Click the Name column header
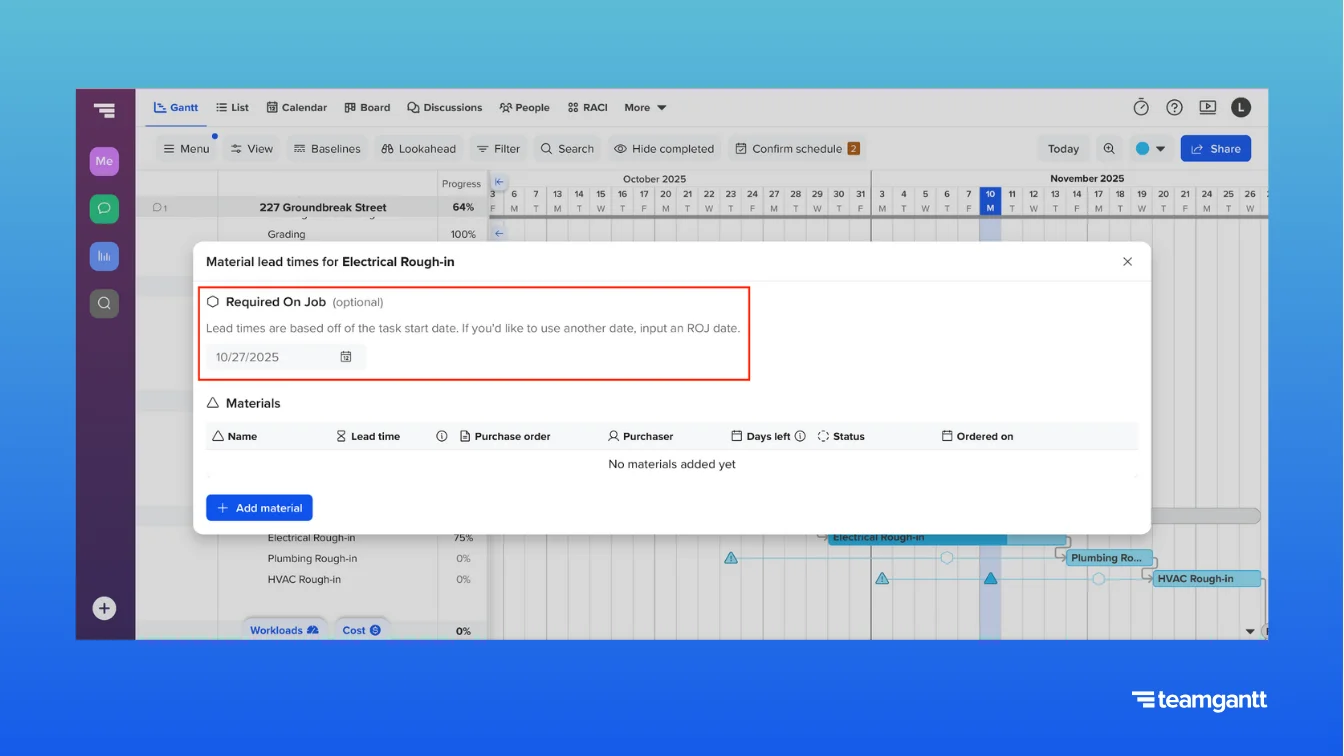The width and height of the screenshot is (1344, 756). 234,436
